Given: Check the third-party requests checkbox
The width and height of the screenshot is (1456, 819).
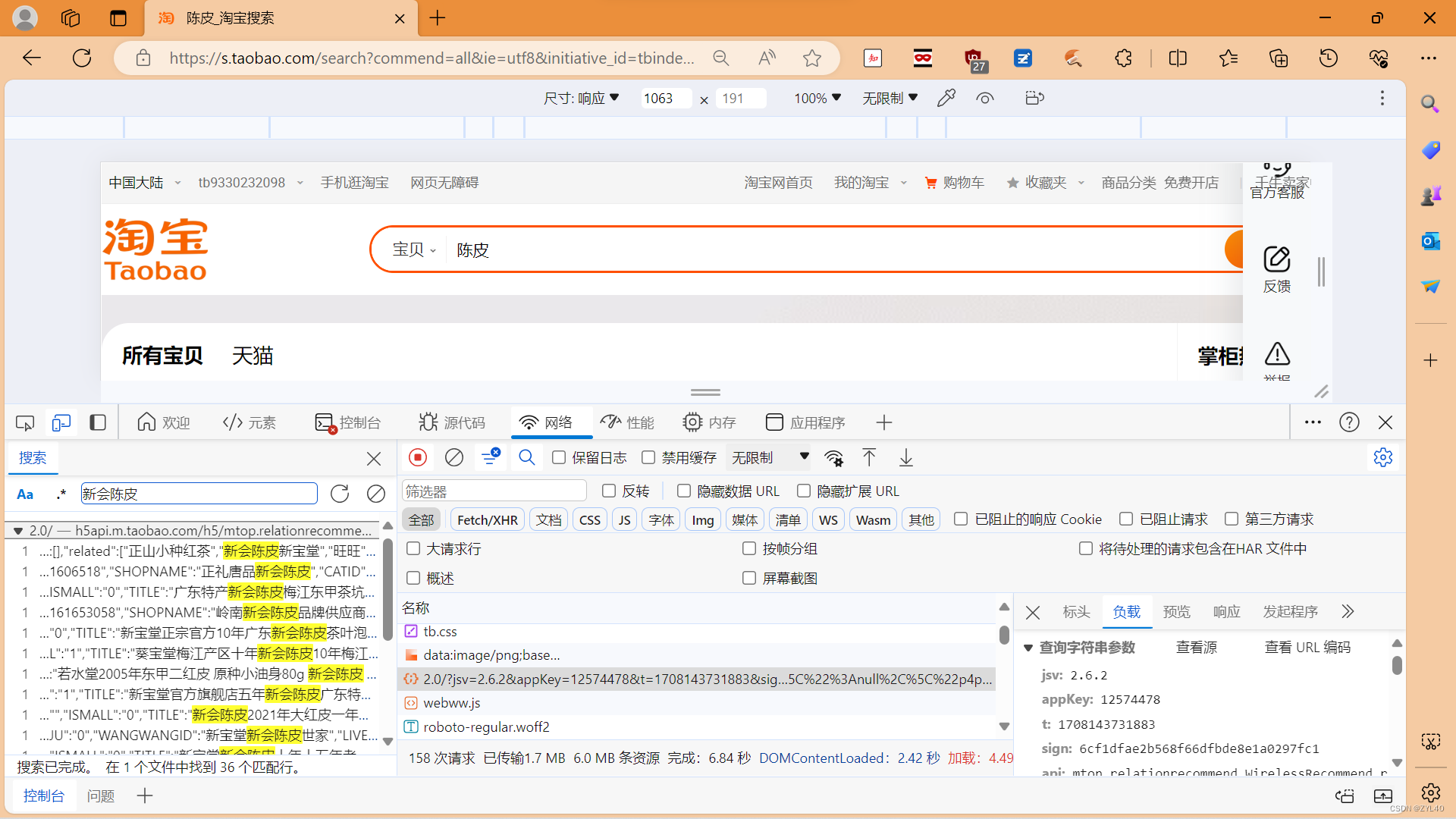Looking at the screenshot, I should pyautogui.click(x=1232, y=519).
